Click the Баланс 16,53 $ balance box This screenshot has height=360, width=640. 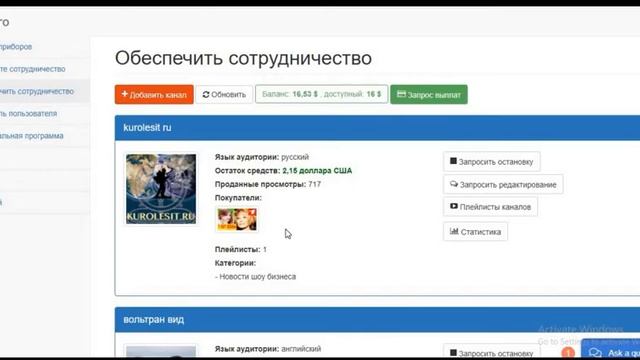(x=322, y=94)
